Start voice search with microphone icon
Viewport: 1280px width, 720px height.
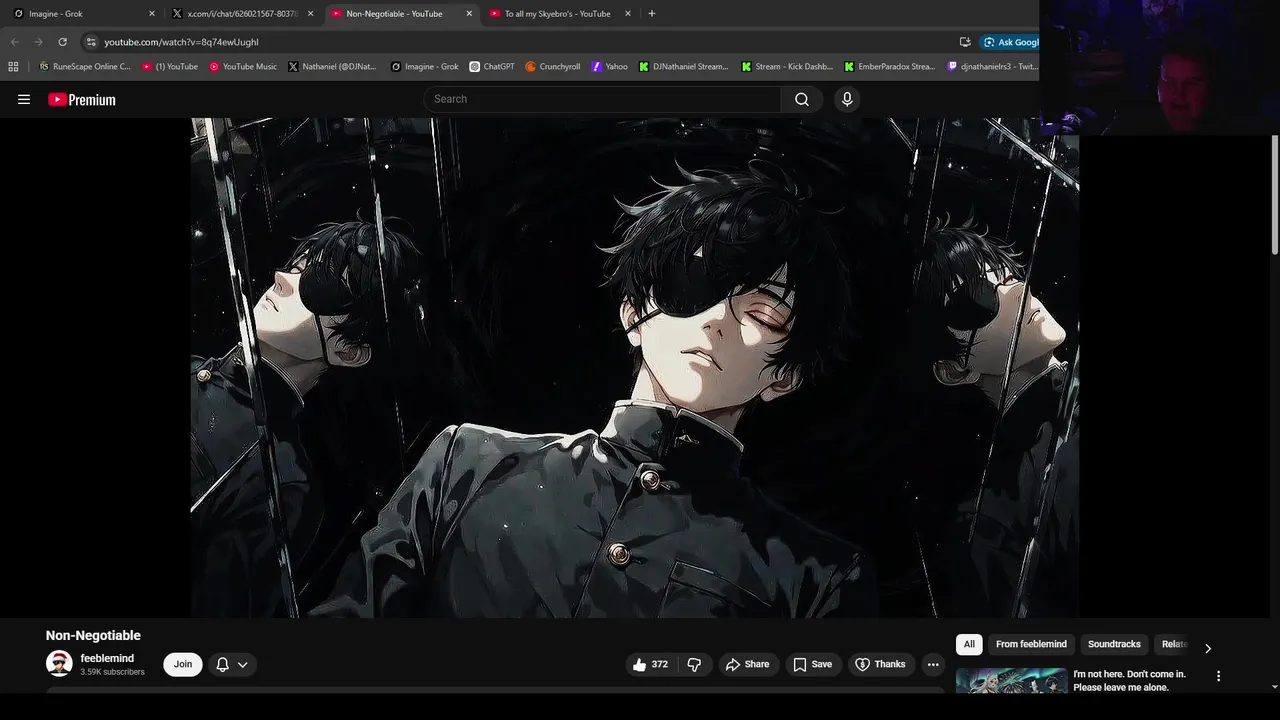click(847, 99)
